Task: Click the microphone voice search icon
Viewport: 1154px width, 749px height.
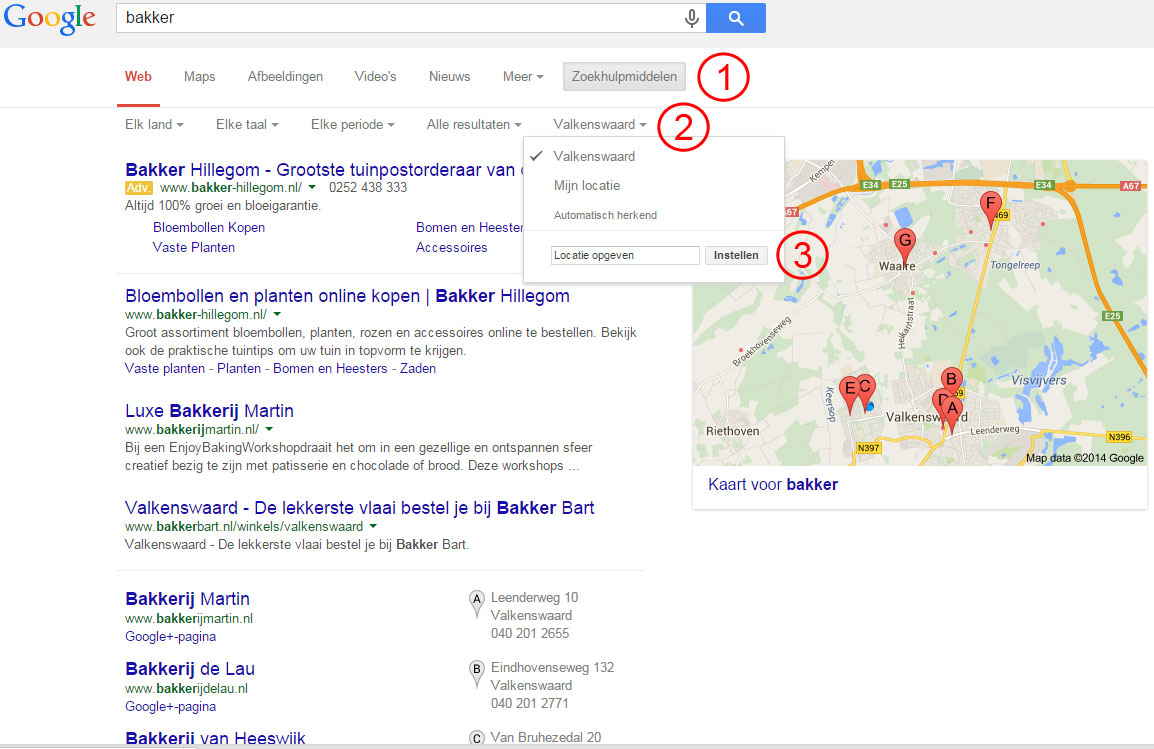Action: [x=691, y=18]
